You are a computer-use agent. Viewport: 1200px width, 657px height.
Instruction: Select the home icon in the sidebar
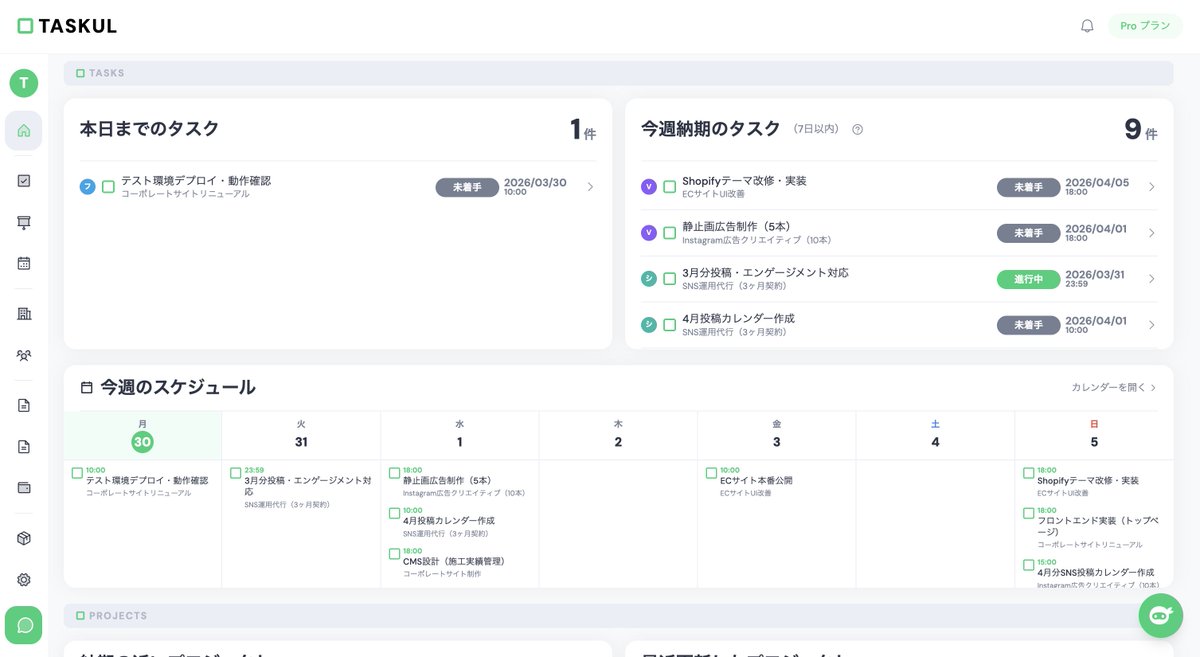pyautogui.click(x=22, y=130)
